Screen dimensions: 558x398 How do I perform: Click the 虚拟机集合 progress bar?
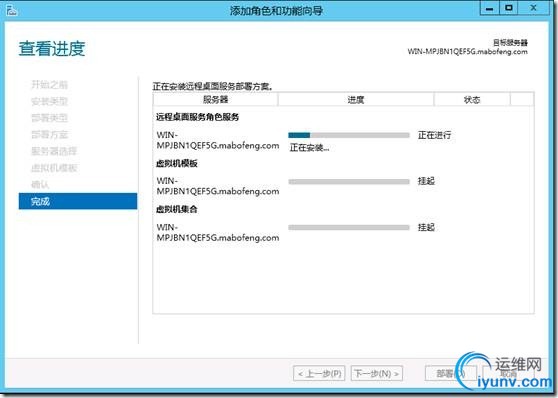(x=349, y=227)
